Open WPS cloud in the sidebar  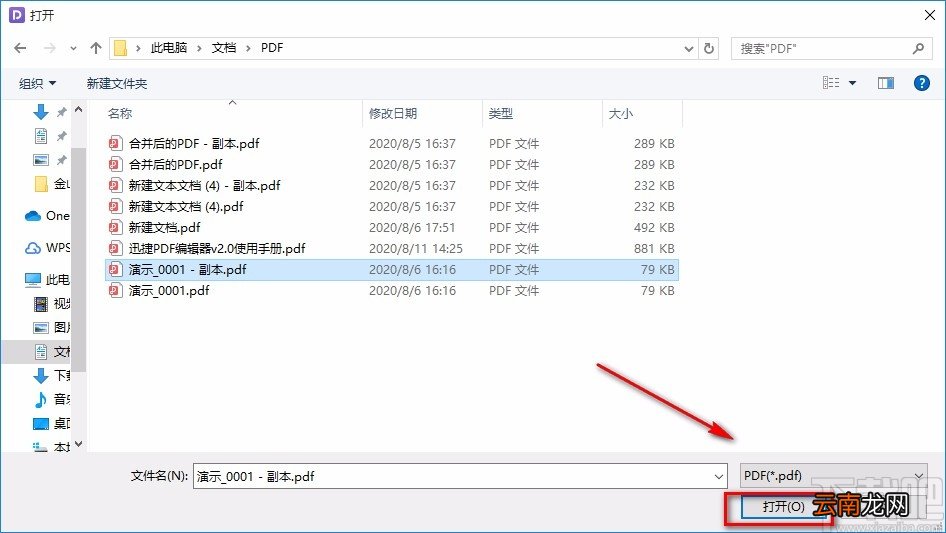click(x=47, y=247)
